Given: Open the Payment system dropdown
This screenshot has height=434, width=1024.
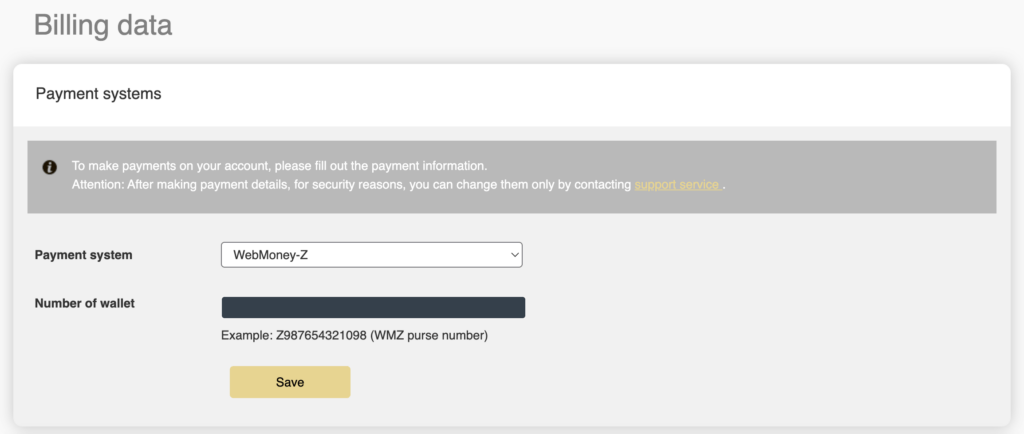Looking at the screenshot, I should [x=371, y=255].
